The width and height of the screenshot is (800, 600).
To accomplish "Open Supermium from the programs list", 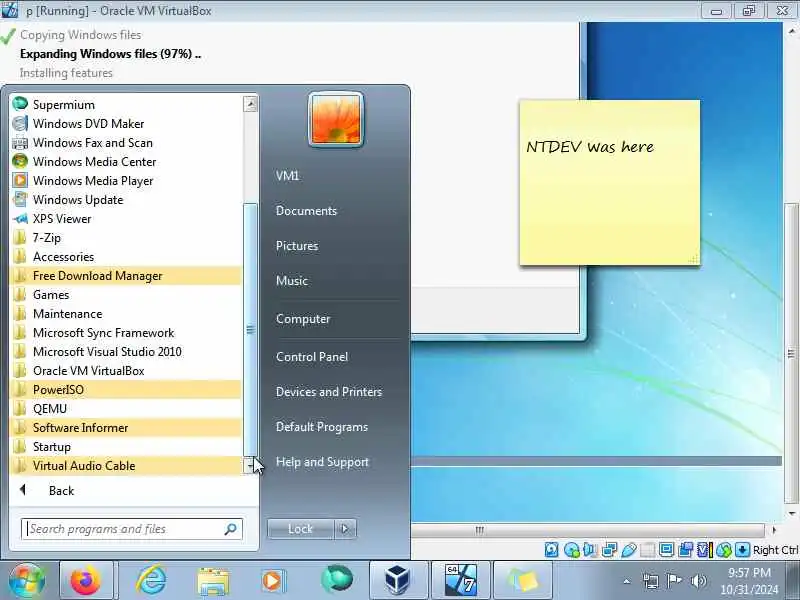I will [126, 105].
